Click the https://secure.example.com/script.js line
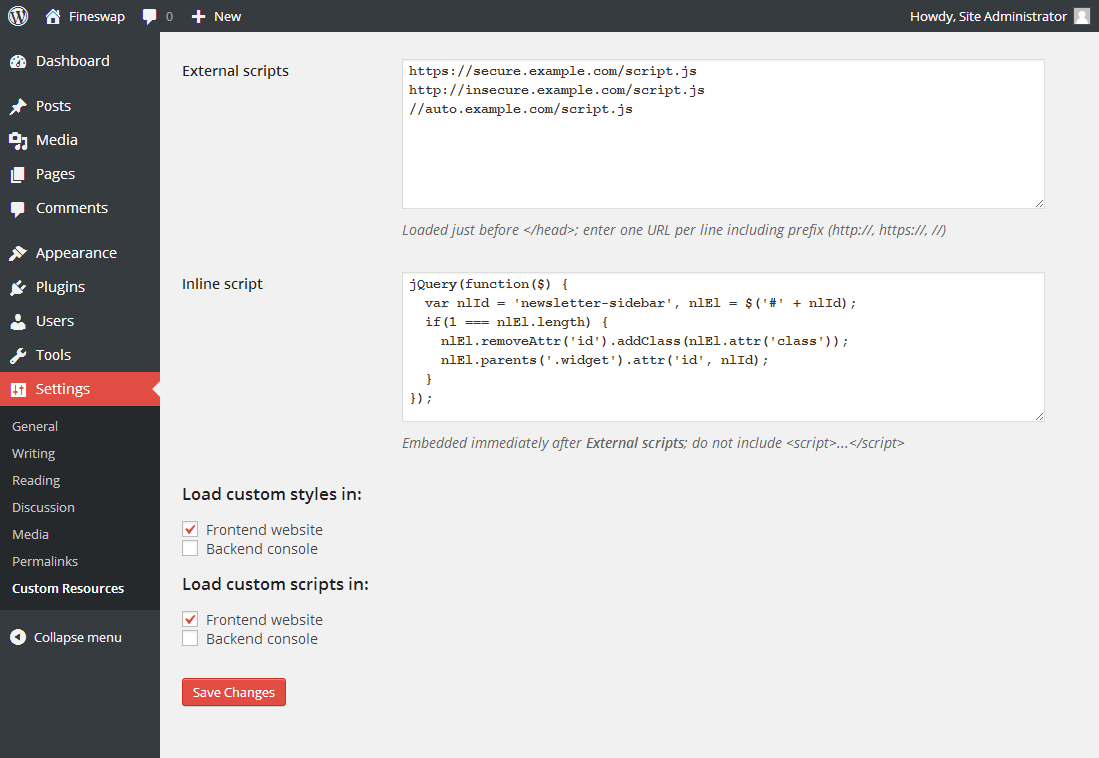The height and width of the screenshot is (758, 1099). (552, 71)
